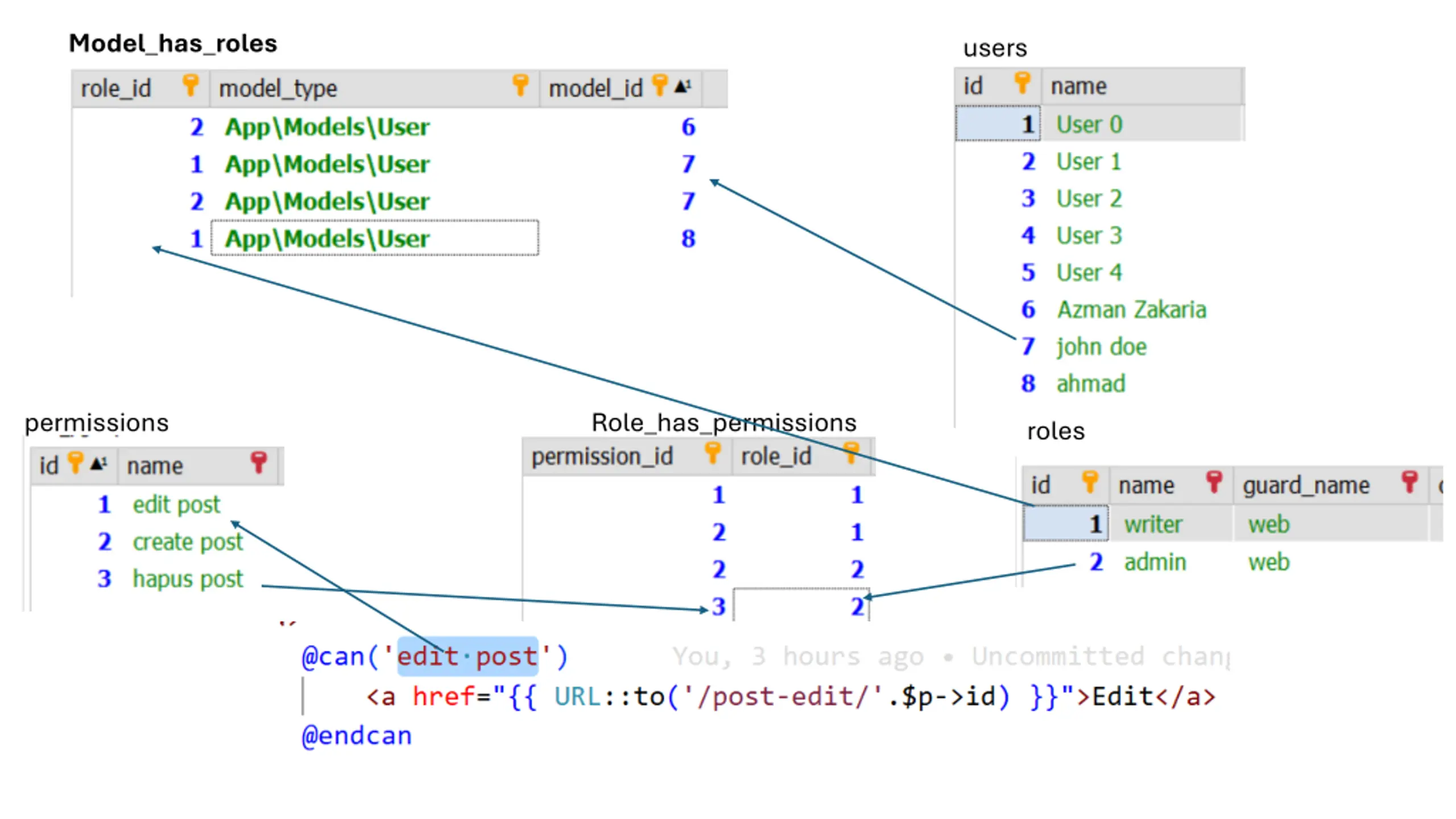Select the 'Azman Zakaria' user row
This screenshot has width=1456, height=819.
point(1131,310)
